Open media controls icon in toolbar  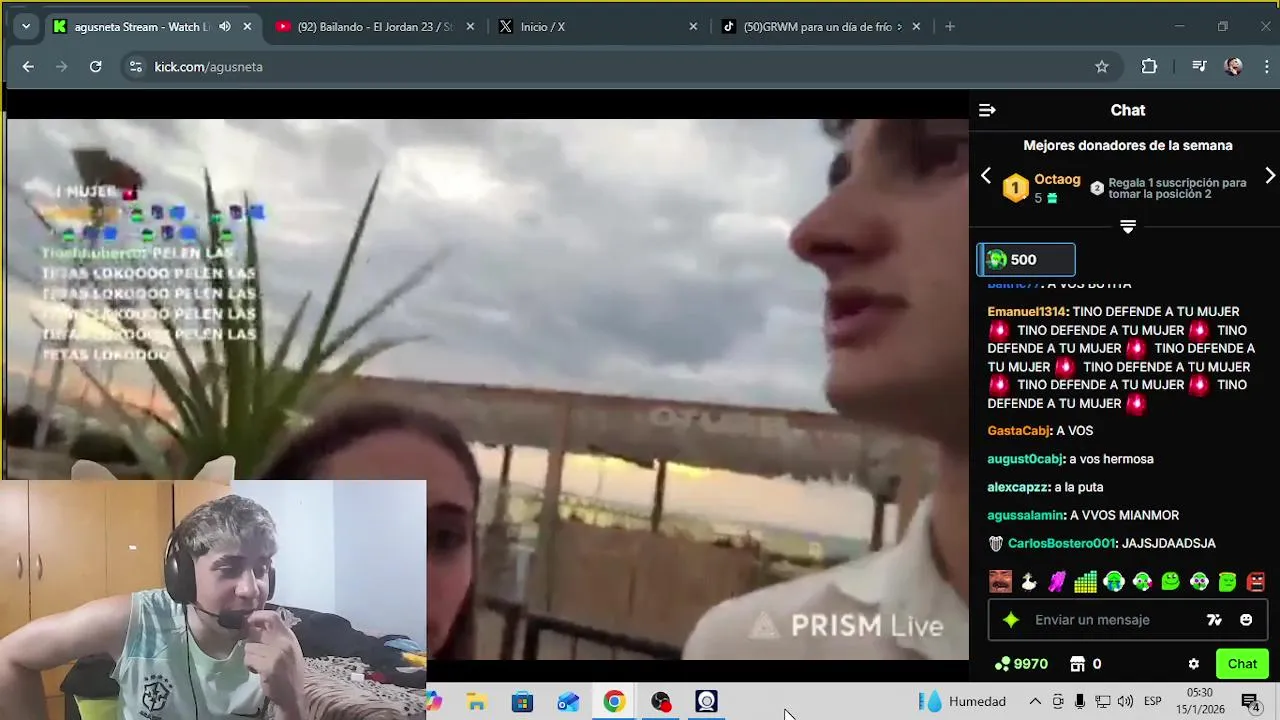click(1198, 67)
